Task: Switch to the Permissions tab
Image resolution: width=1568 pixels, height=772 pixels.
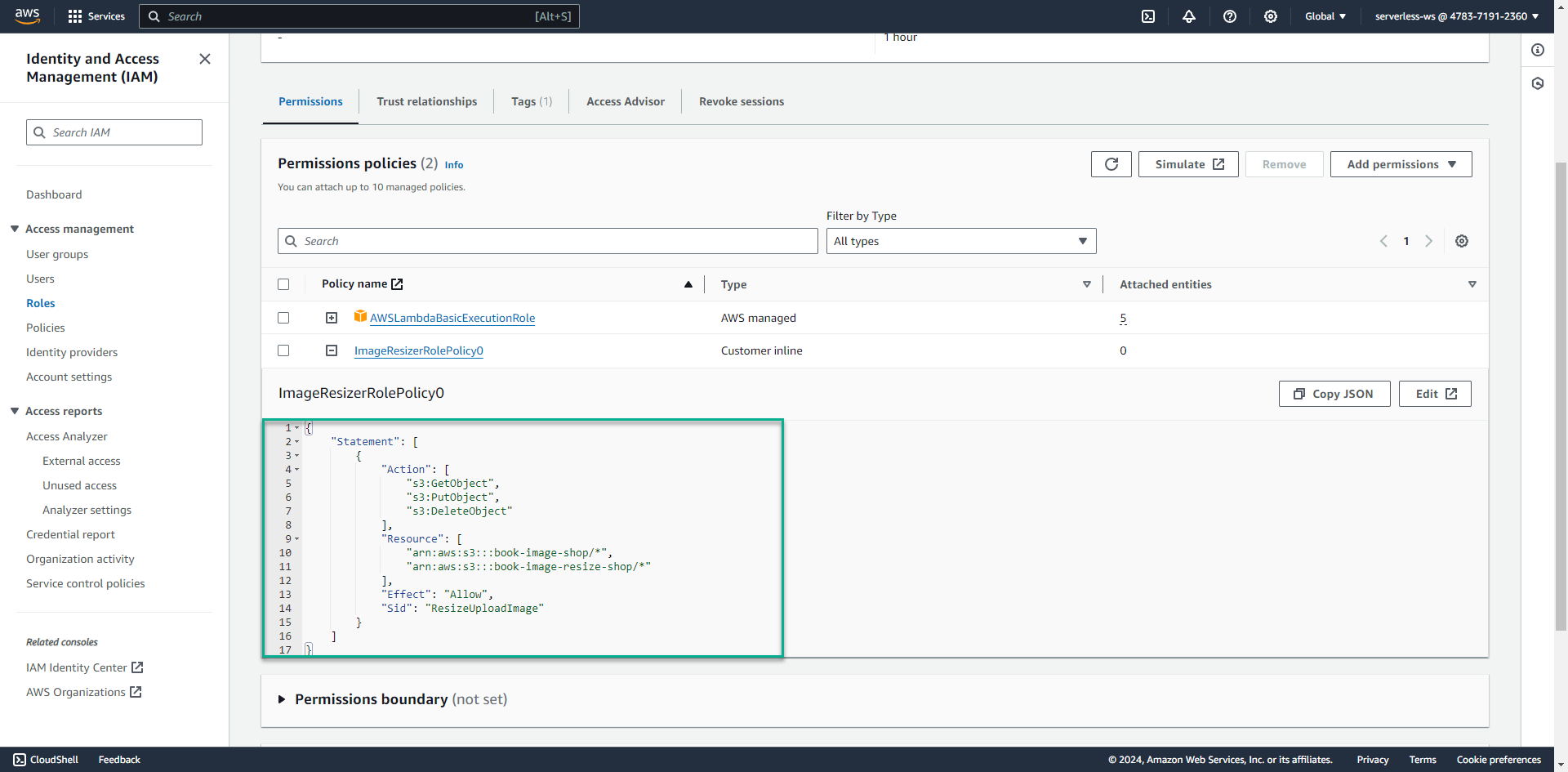Action: pos(310,101)
